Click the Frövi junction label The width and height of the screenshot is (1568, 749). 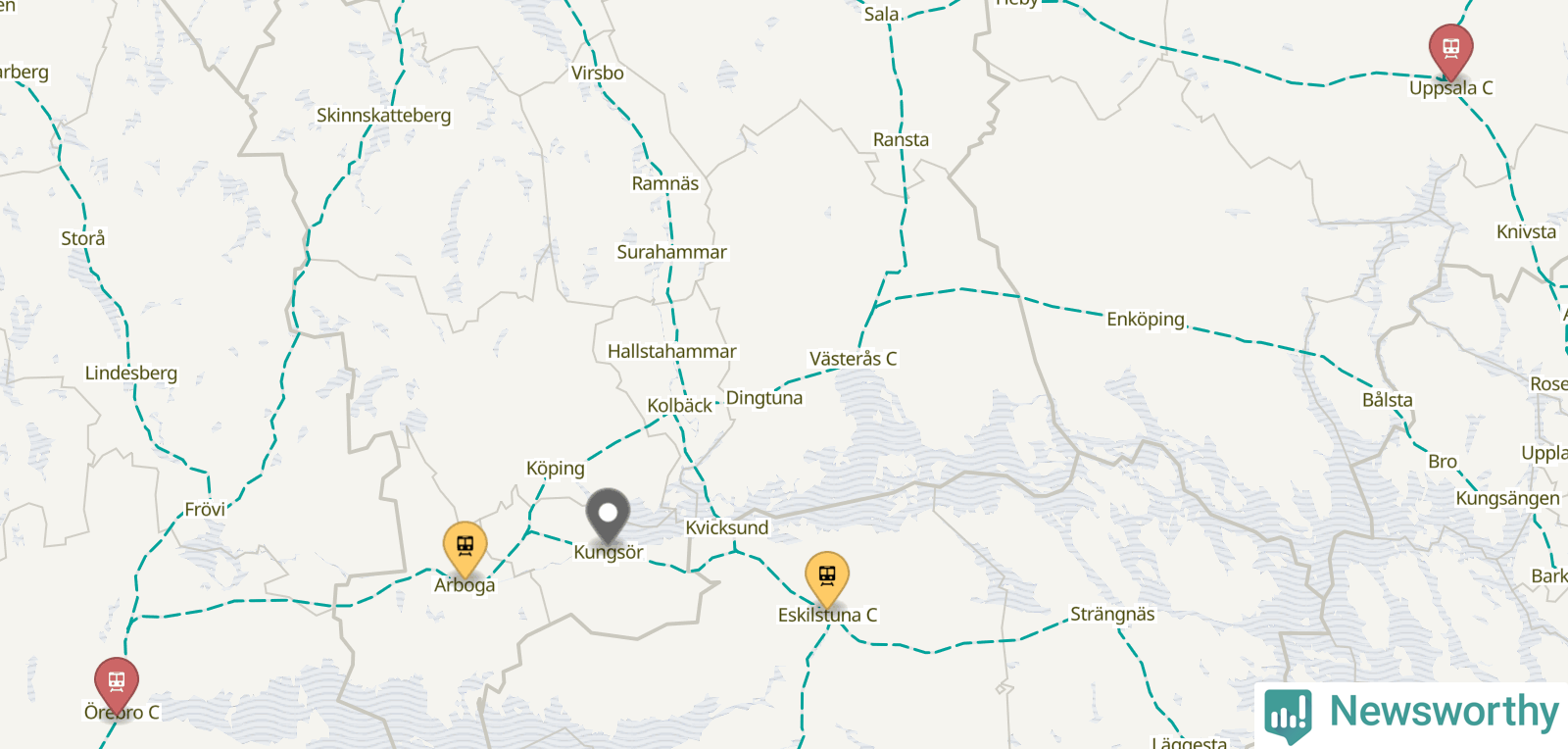[x=205, y=510]
